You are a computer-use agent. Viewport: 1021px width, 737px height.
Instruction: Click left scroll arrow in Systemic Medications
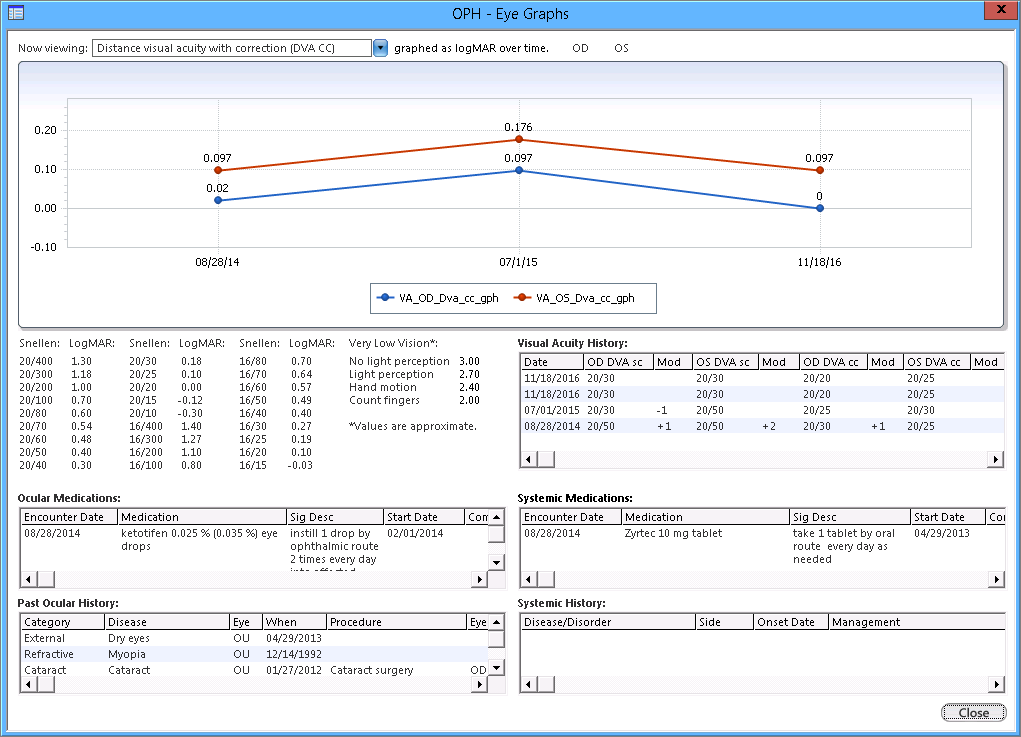pos(528,579)
